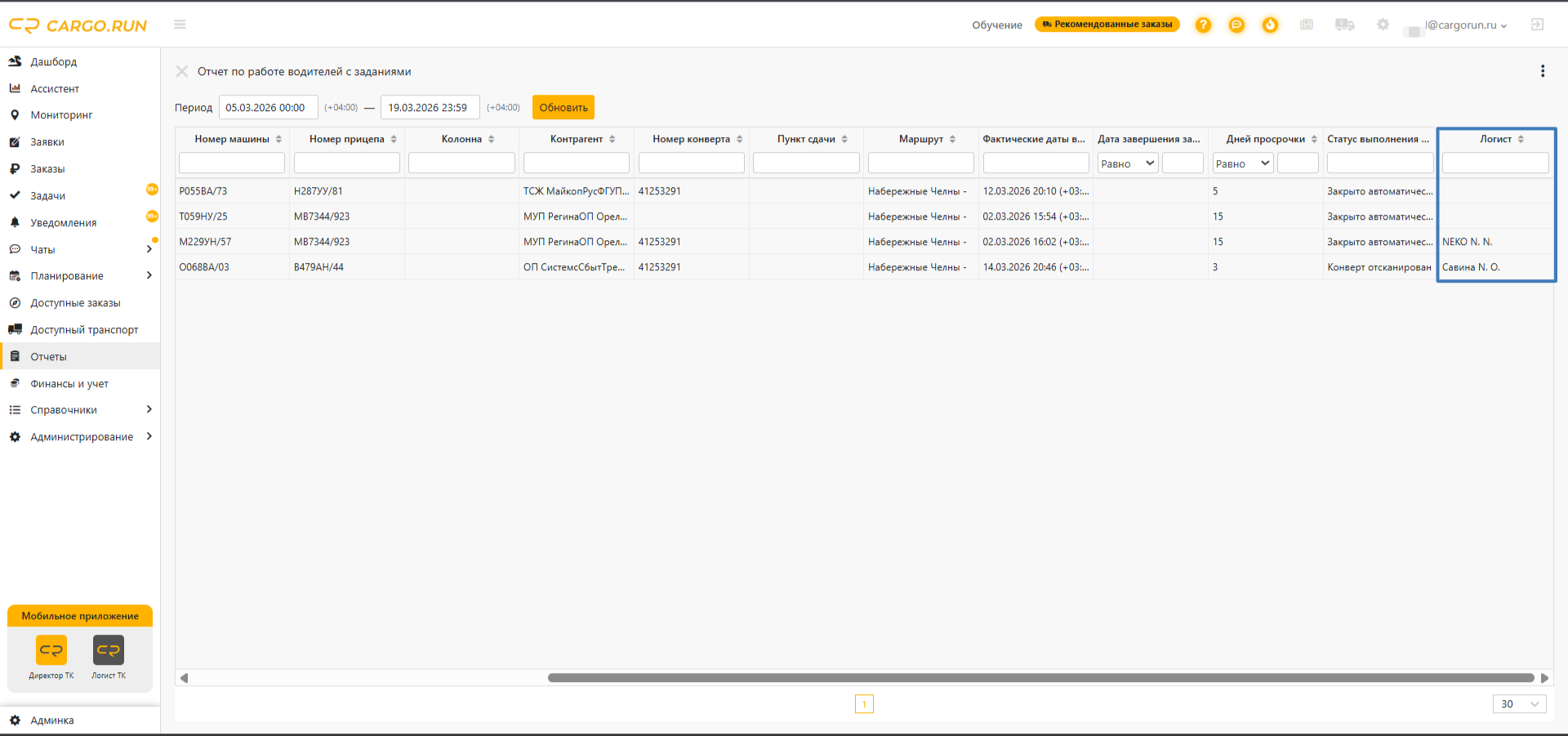Click the Рекомендованные заказы button
Viewport: 1568px width, 736px height.
tap(1107, 25)
